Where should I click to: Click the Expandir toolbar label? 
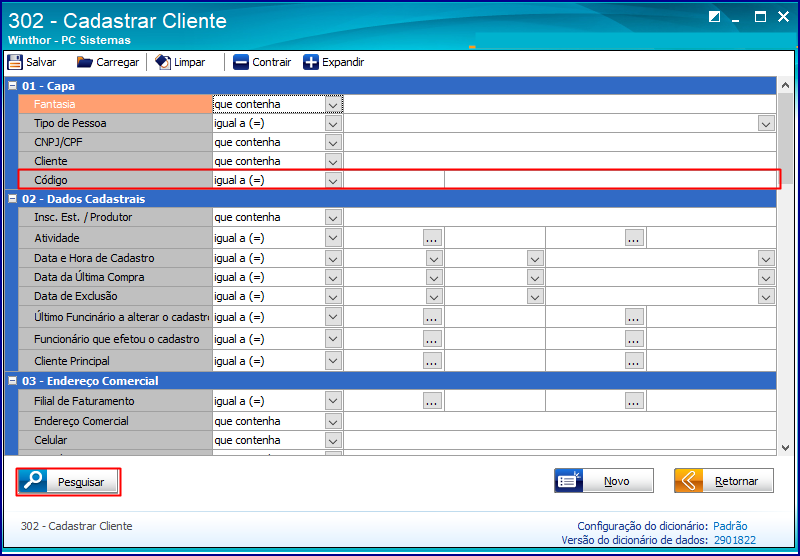pos(343,62)
